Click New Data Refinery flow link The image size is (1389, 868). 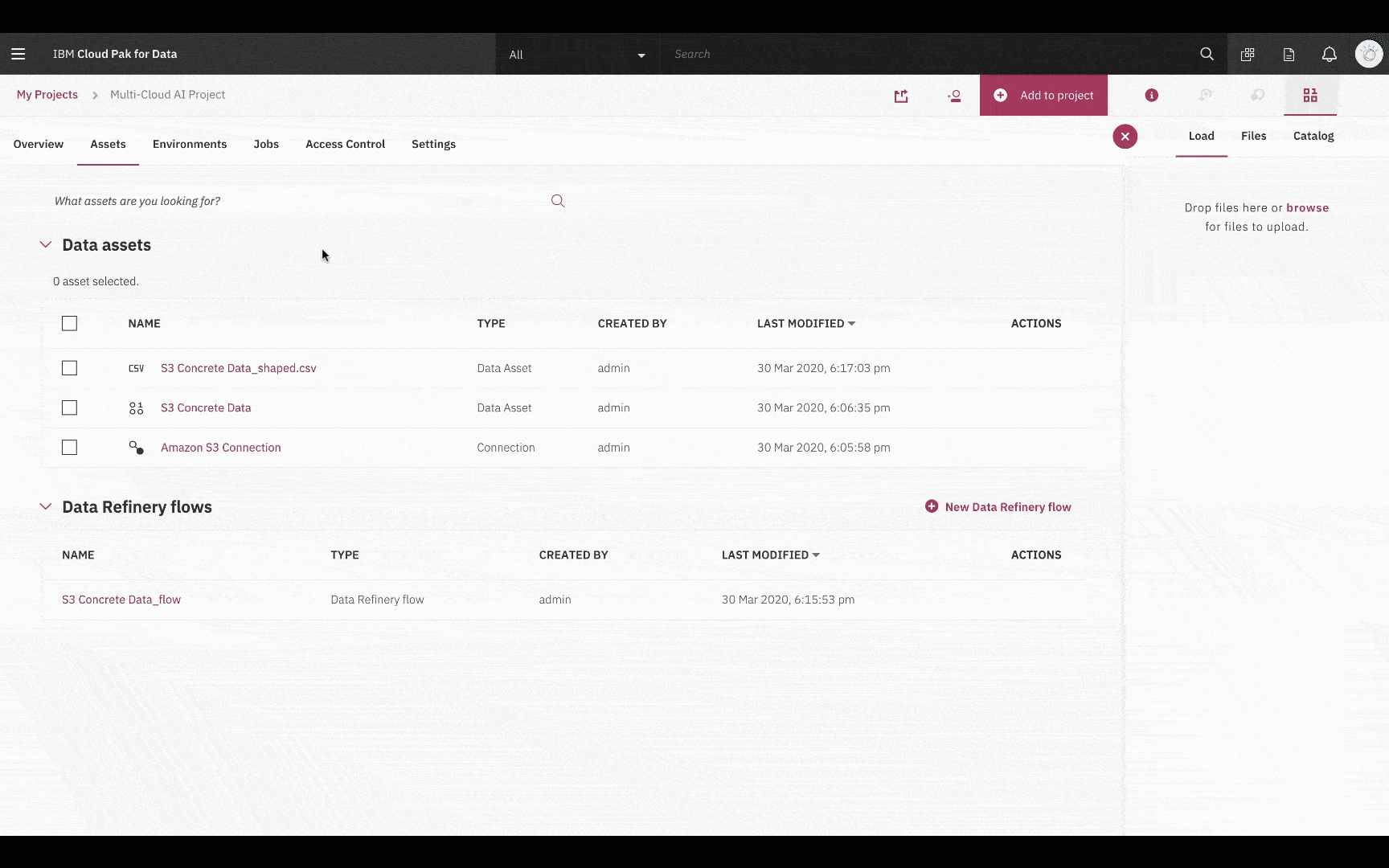(x=1008, y=506)
